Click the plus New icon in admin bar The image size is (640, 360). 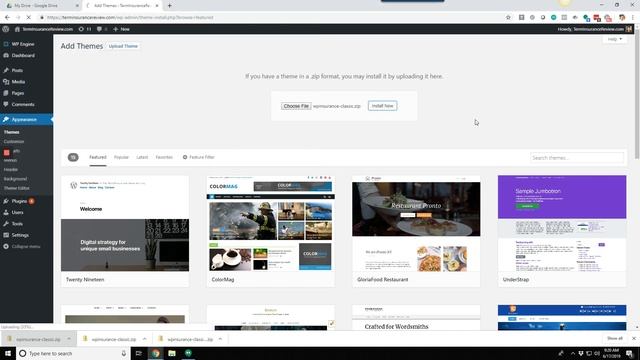click(x=116, y=29)
